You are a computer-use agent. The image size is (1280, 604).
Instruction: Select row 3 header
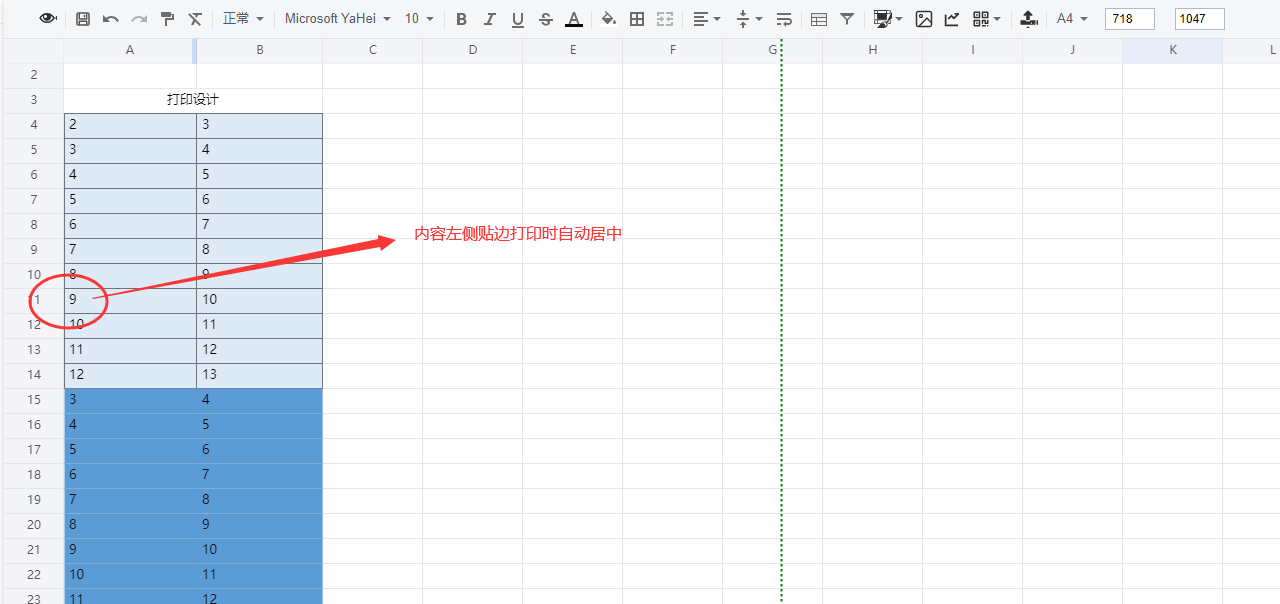click(33, 100)
